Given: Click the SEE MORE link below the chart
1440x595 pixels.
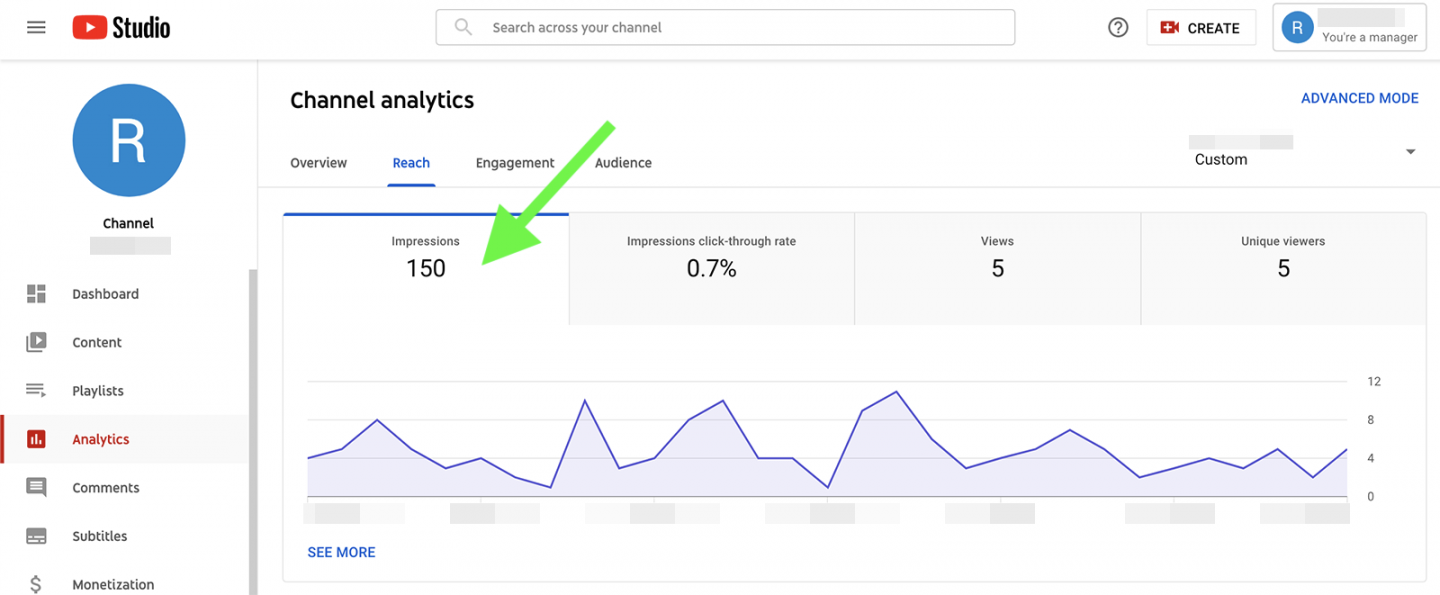Looking at the screenshot, I should (x=341, y=551).
